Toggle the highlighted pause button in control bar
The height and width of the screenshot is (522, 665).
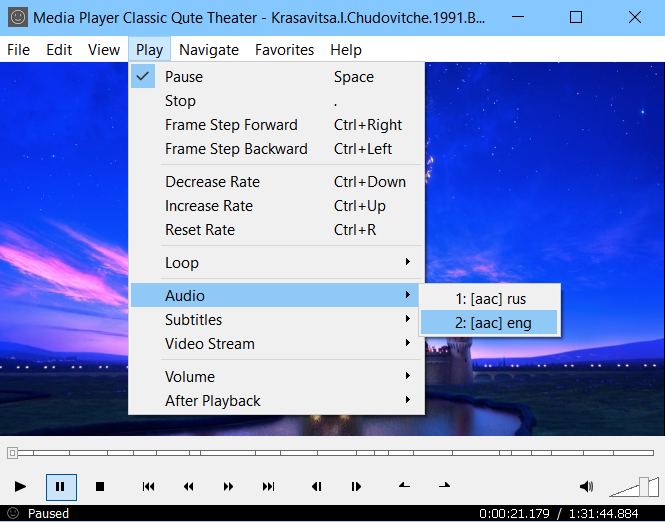point(60,487)
